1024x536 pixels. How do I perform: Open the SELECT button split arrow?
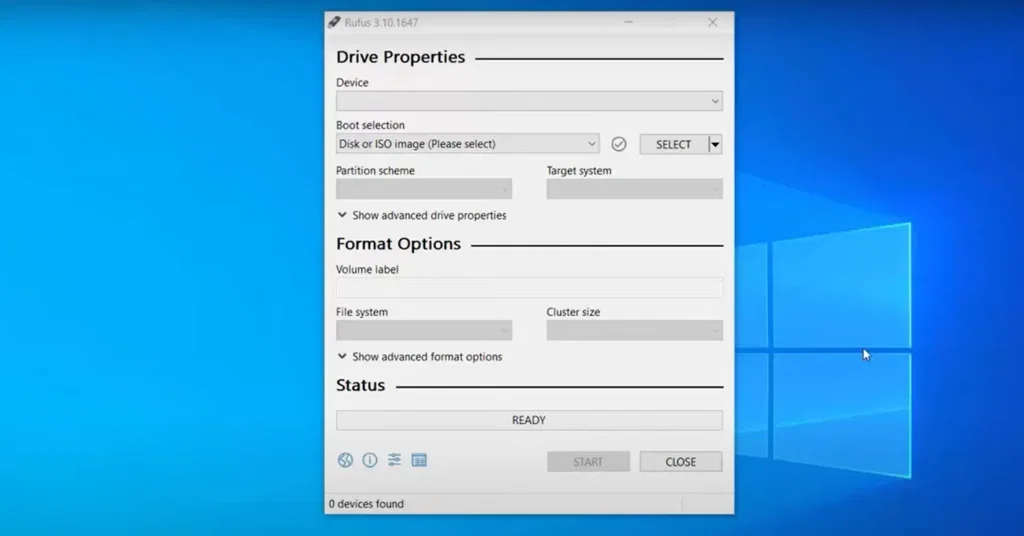[x=715, y=144]
